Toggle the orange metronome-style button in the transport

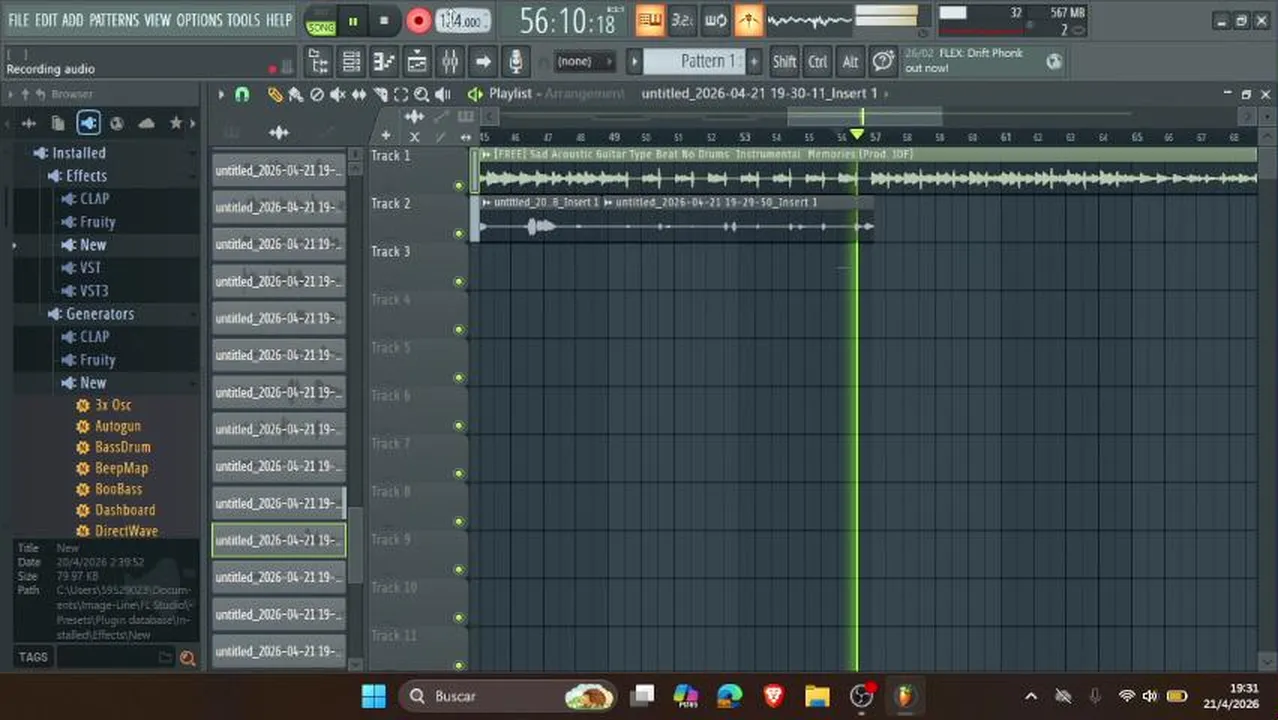748,20
